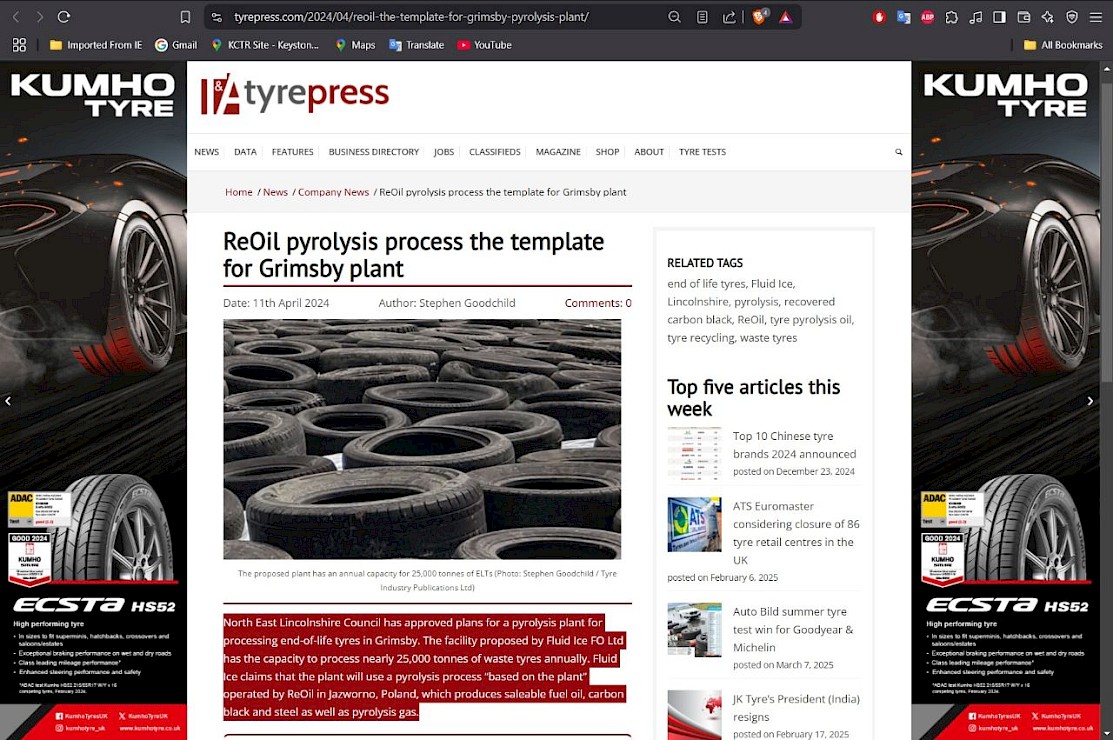Viewport: 1113px width, 740px height.
Task: Open the Google Translate extension icon
Action: [x=904, y=17]
